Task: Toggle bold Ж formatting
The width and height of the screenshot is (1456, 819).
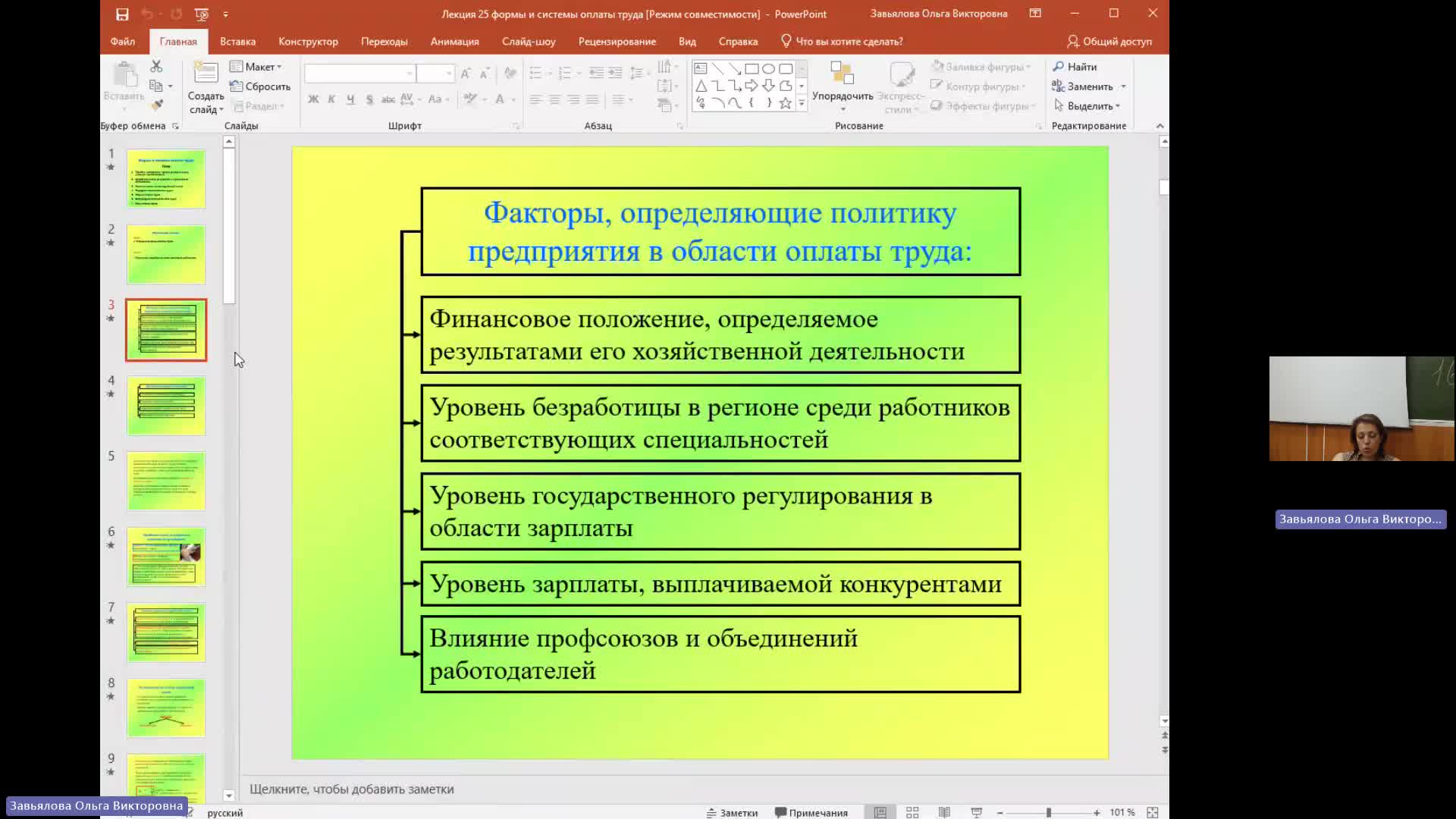Action: click(x=313, y=99)
